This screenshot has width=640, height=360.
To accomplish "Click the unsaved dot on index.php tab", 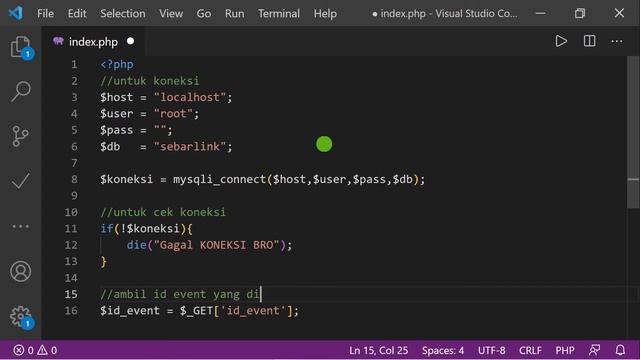I will coord(131,41).
